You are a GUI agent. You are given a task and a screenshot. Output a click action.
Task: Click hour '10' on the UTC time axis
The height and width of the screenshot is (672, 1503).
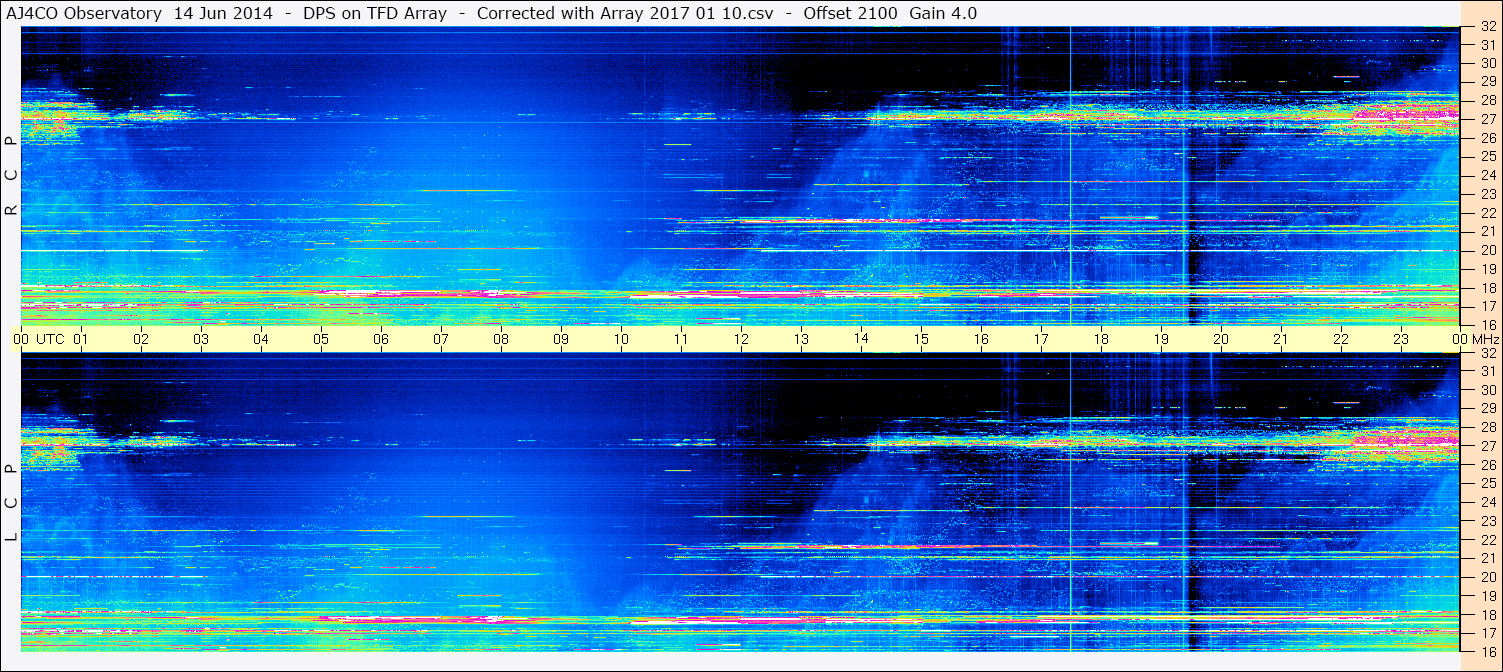click(x=622, y=339)
